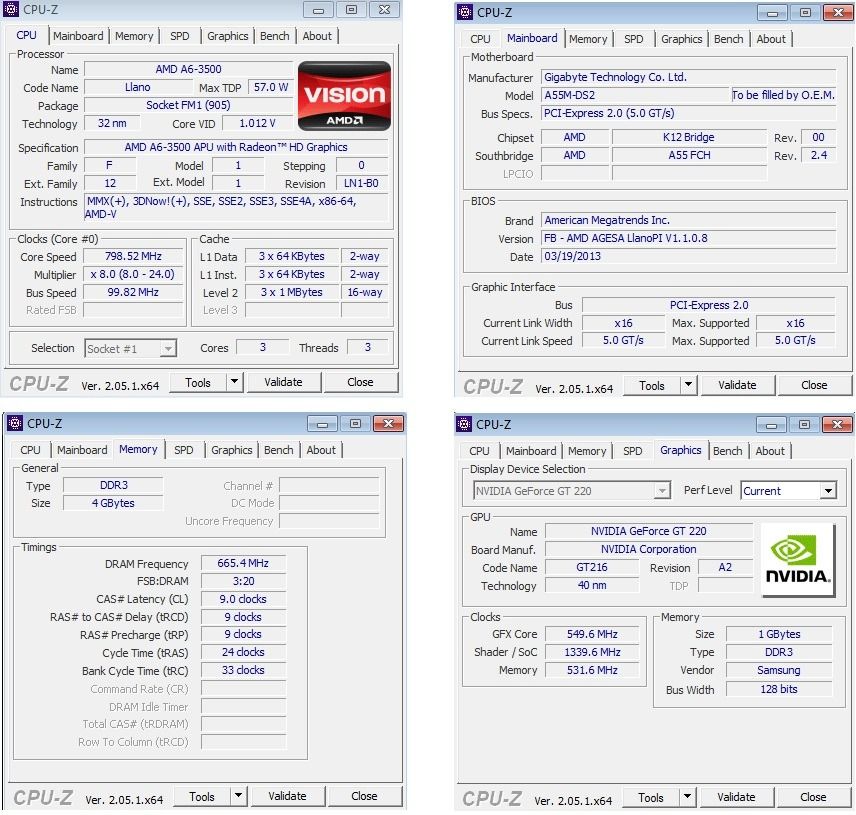
Task: Click the DRAM Frequency 665.4 MHz value
Action: (243, 563)
